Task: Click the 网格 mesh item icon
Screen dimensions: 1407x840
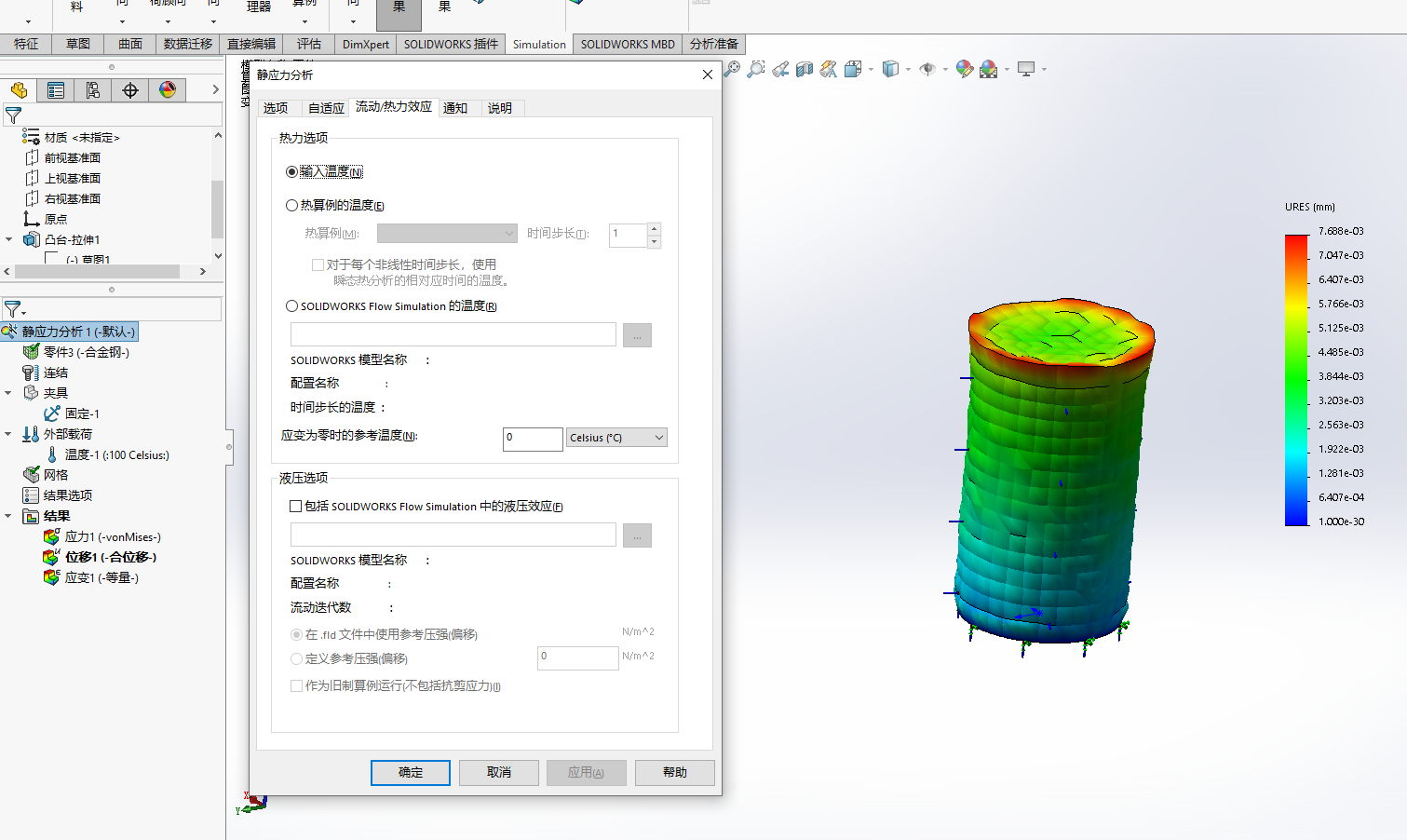Action: pyautogui.click(x=31, y=475)
